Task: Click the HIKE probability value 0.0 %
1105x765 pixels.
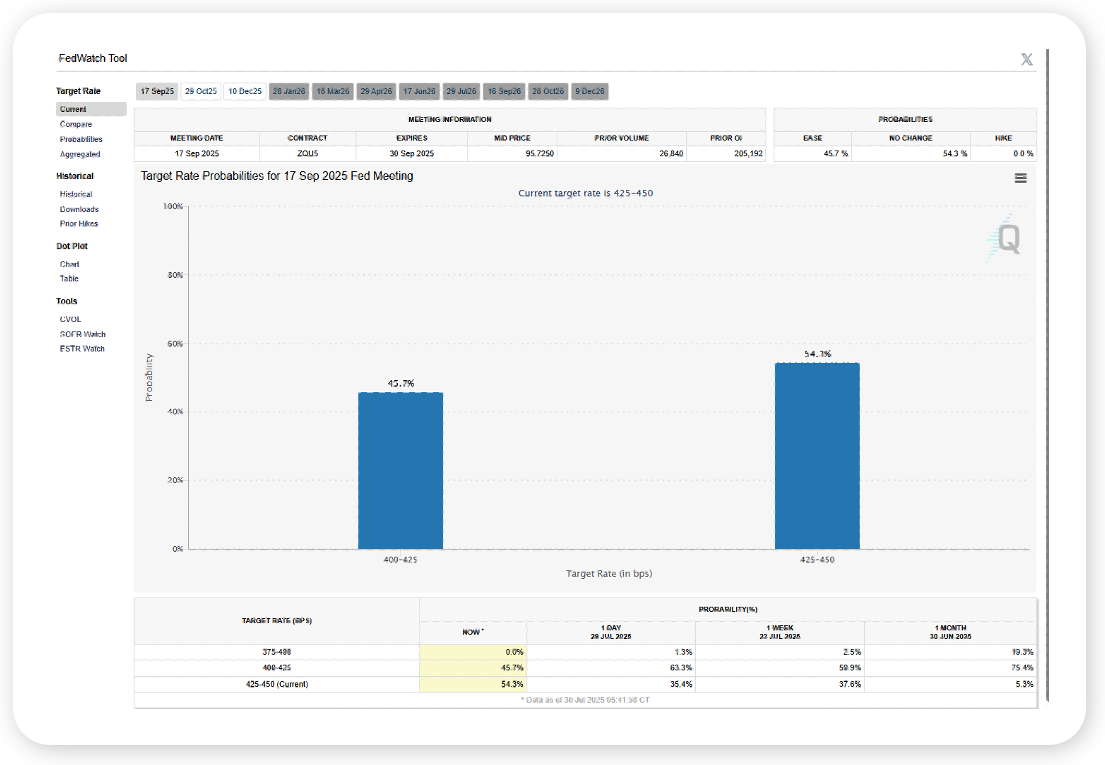Action: pyautogui.click(x=1023, y=154)
